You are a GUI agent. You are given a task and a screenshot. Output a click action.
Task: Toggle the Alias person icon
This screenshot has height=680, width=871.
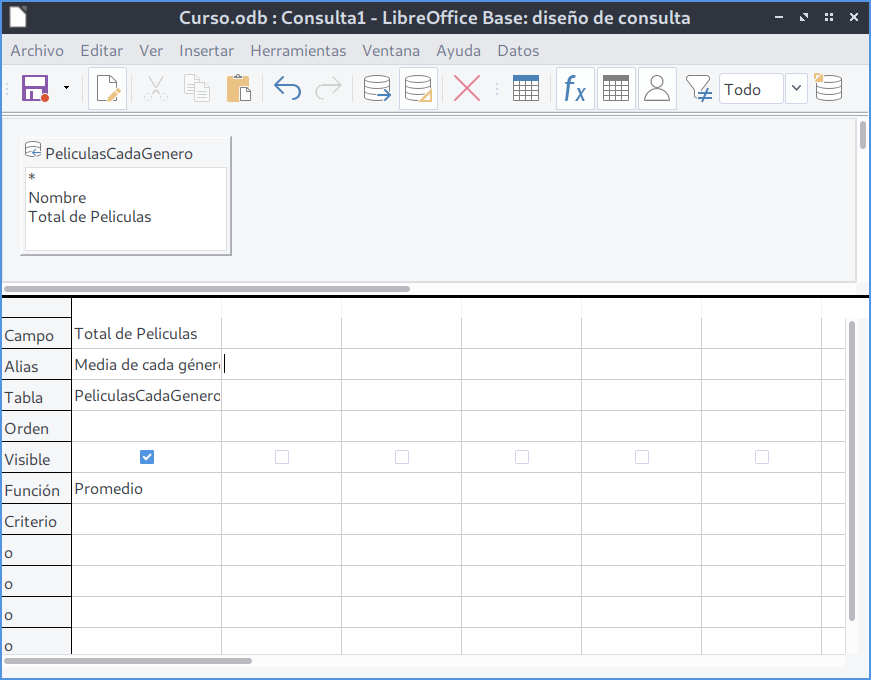pyautogui.click(x=657, y=88)
